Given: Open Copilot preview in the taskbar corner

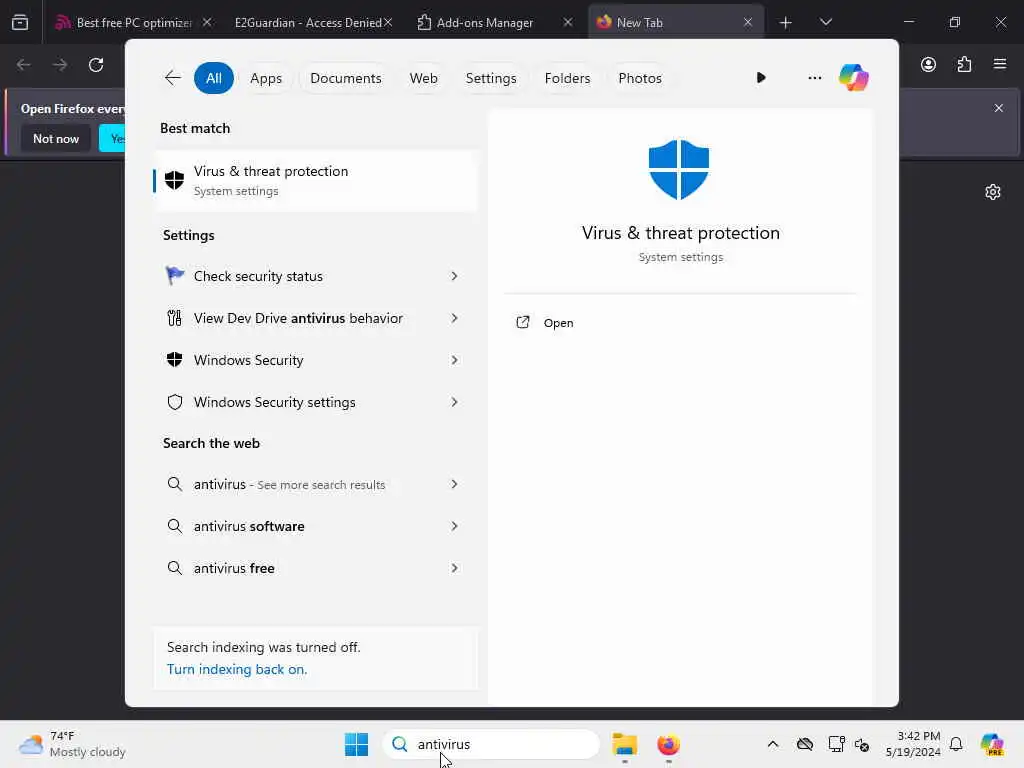Looking at the screenshot, I should (992, 744).
